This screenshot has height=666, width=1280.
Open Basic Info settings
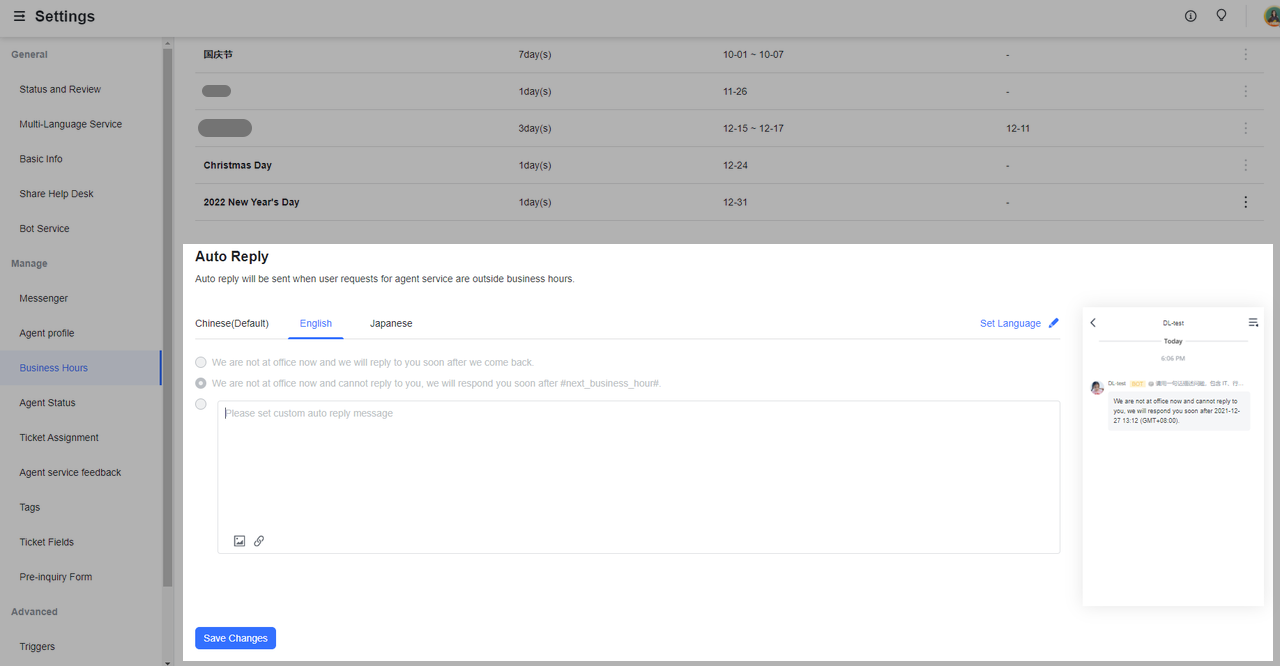(x=41, y=159)
